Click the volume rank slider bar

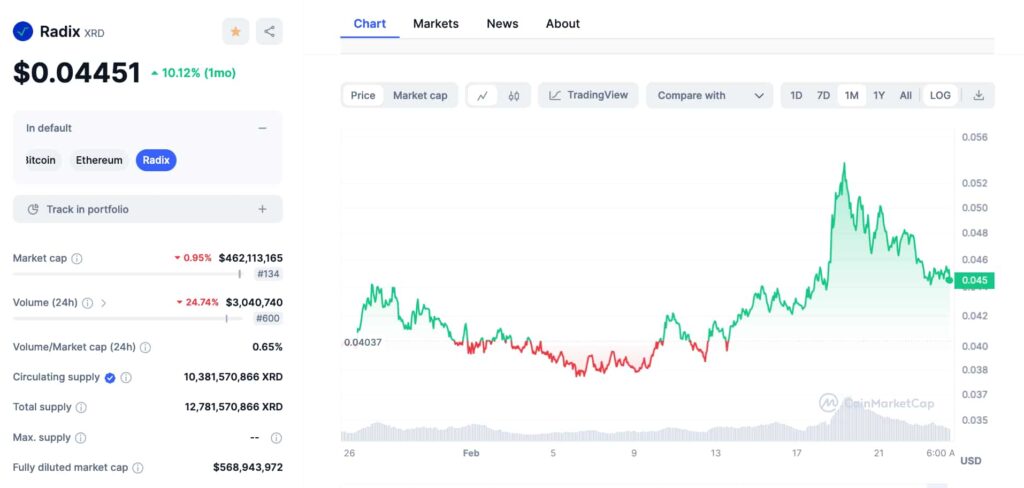click(127, 319)
